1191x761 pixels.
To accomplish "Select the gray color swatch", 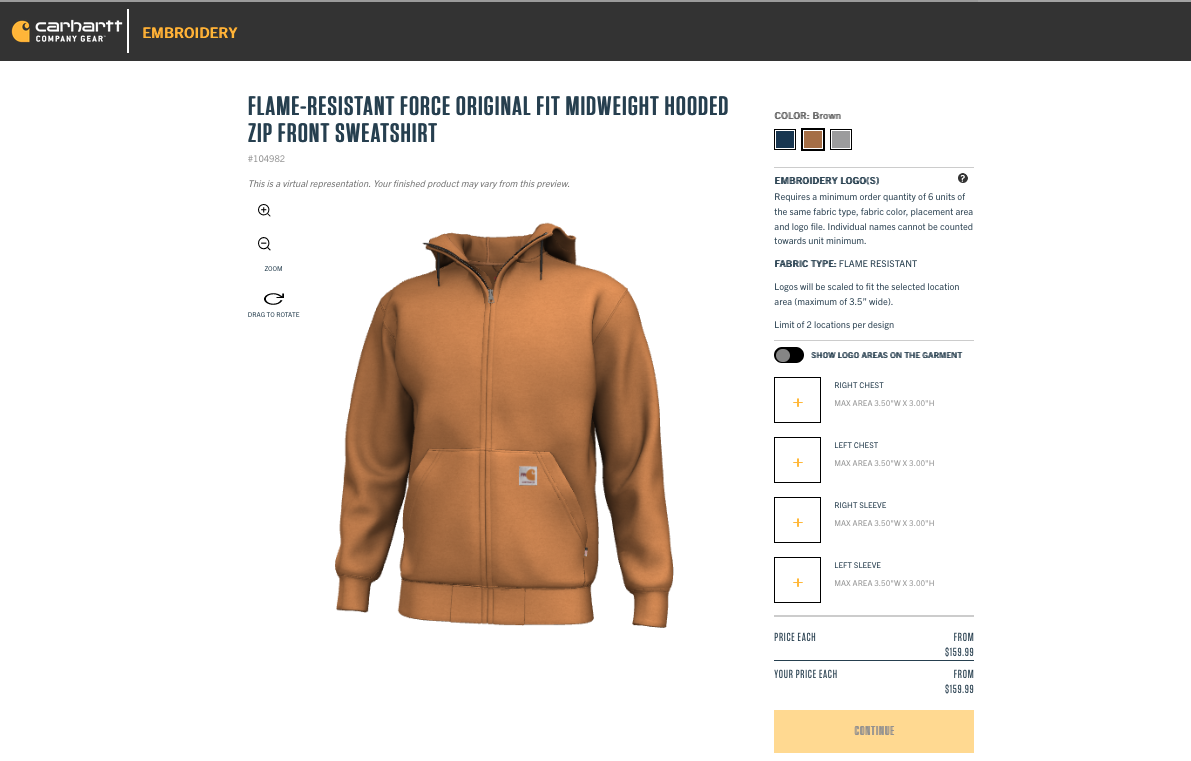I will (841, 140).
